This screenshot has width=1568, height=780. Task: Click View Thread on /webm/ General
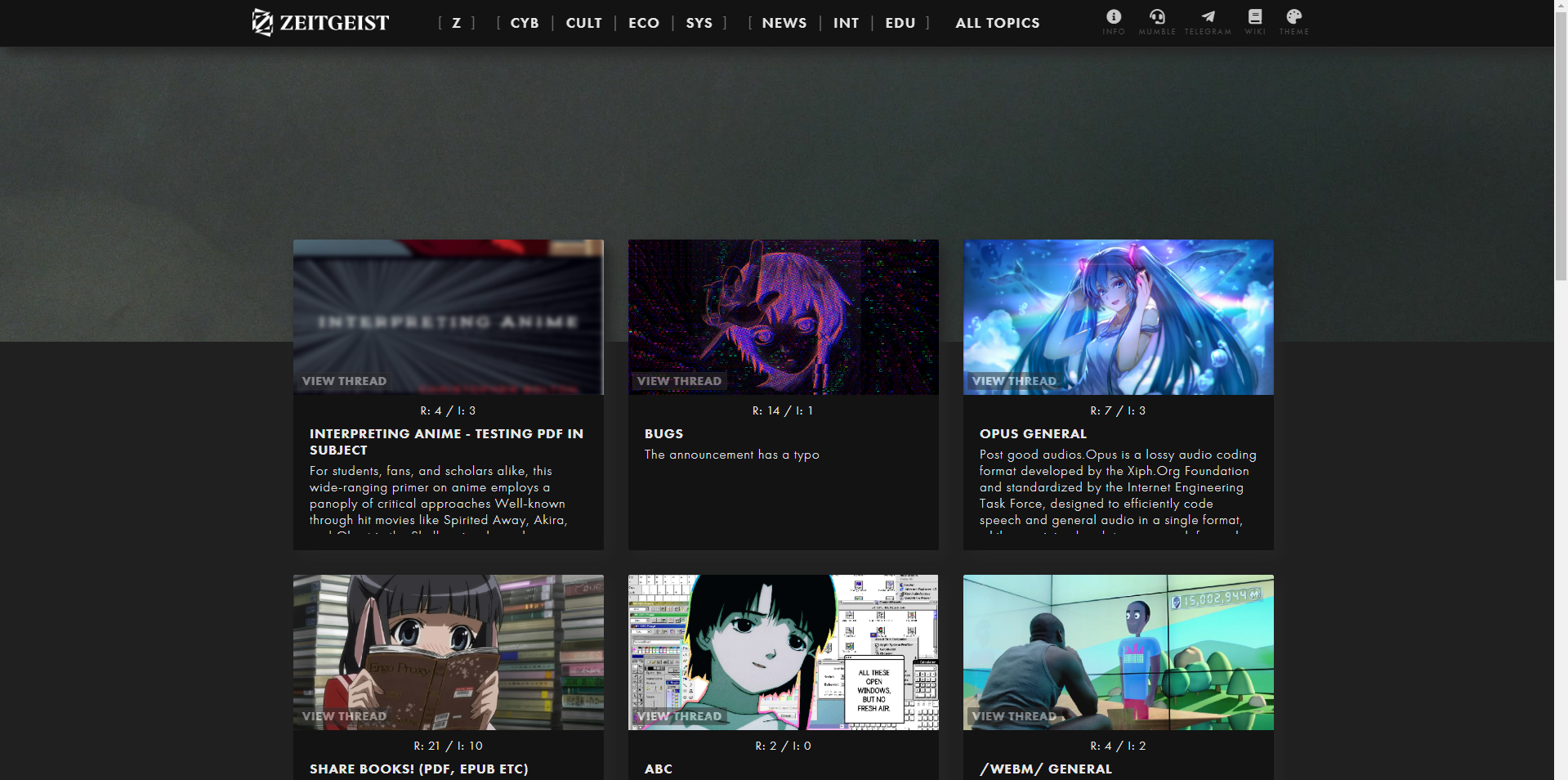tap(1014, 716)
